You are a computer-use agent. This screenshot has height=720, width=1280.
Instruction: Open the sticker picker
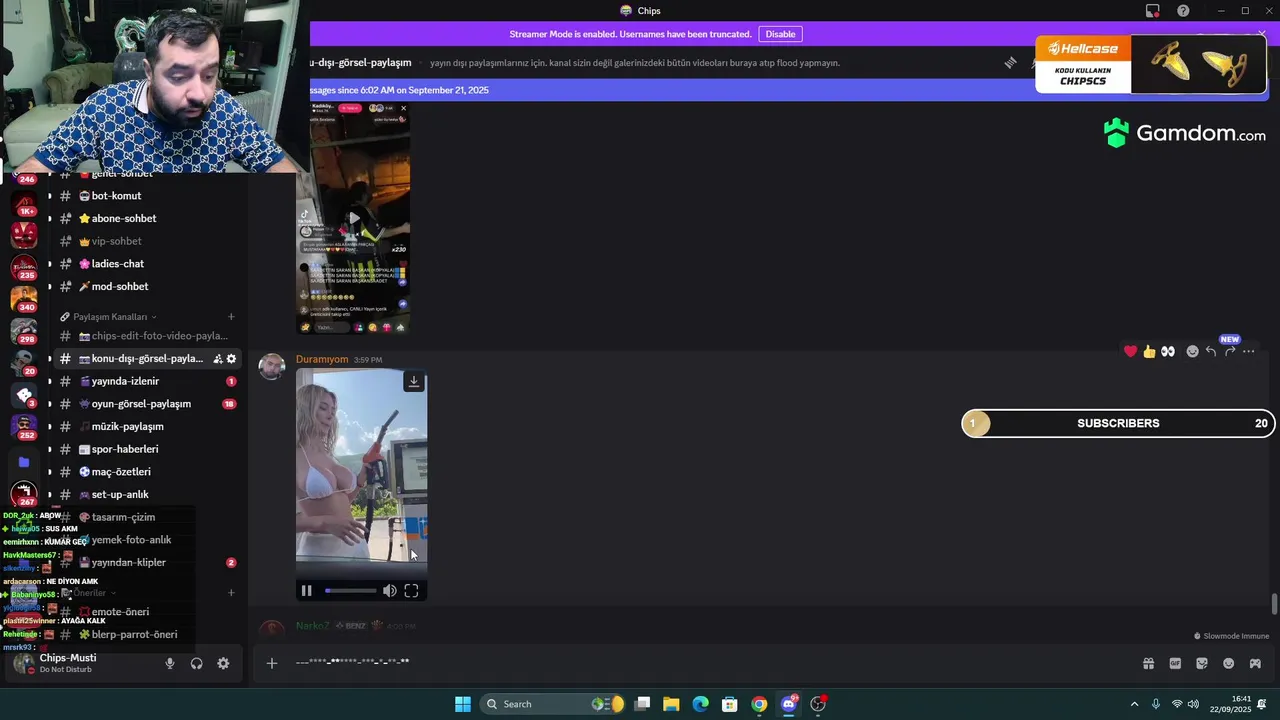pos(1202,663)
